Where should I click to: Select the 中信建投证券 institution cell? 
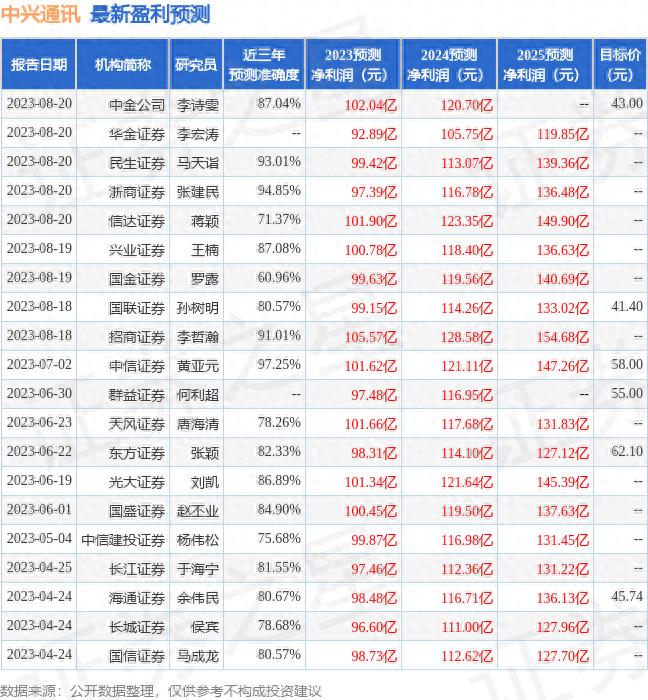123,540
